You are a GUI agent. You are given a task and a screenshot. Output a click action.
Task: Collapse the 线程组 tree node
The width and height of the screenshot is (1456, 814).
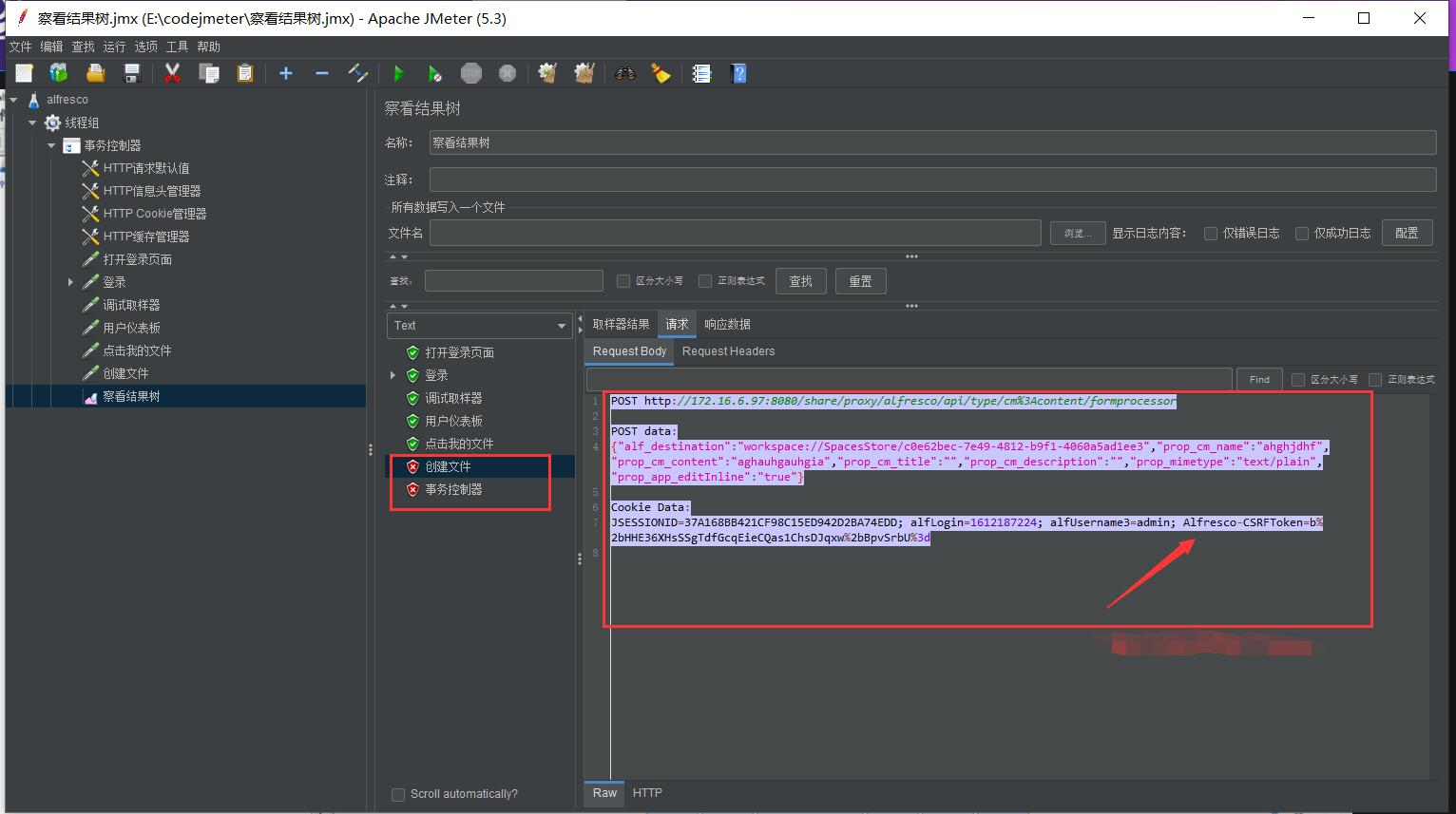[32, 123]
